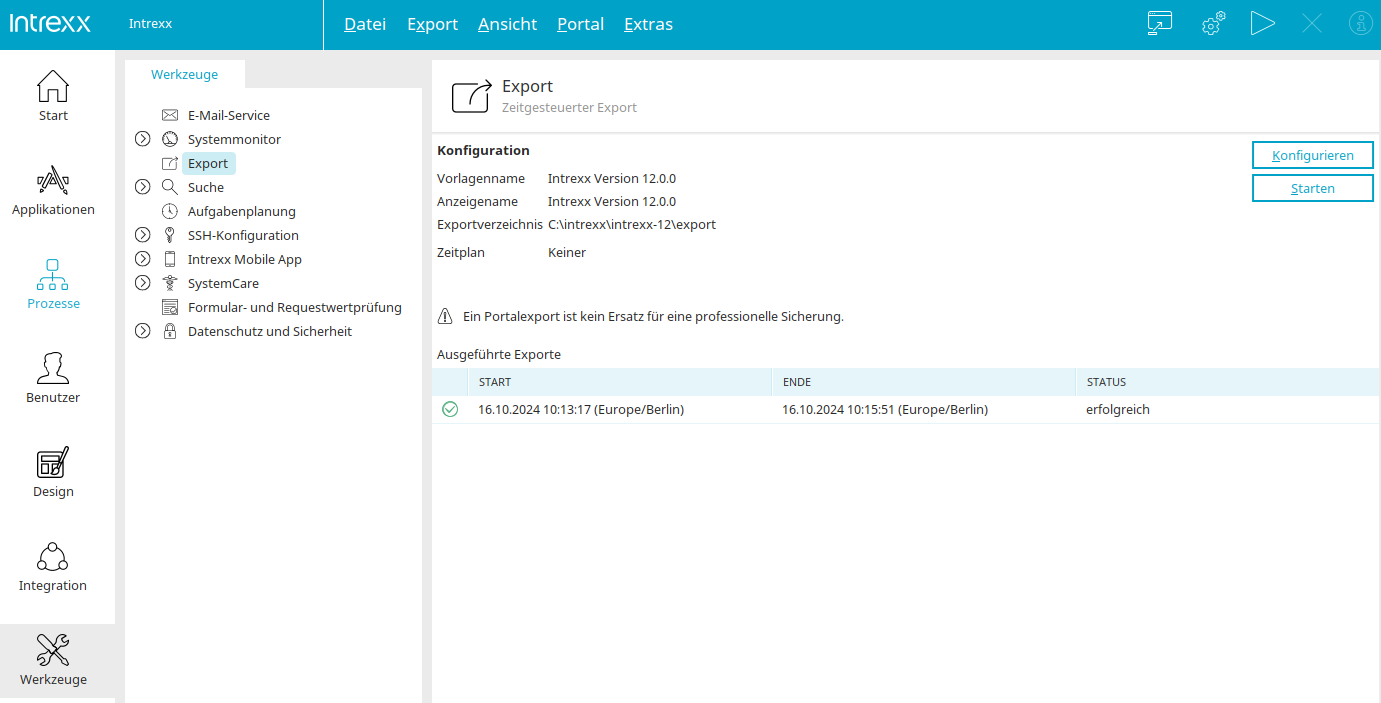Screen dimensions: 1381x703
Task: Expand the Suche tree node
Action: 143,187
